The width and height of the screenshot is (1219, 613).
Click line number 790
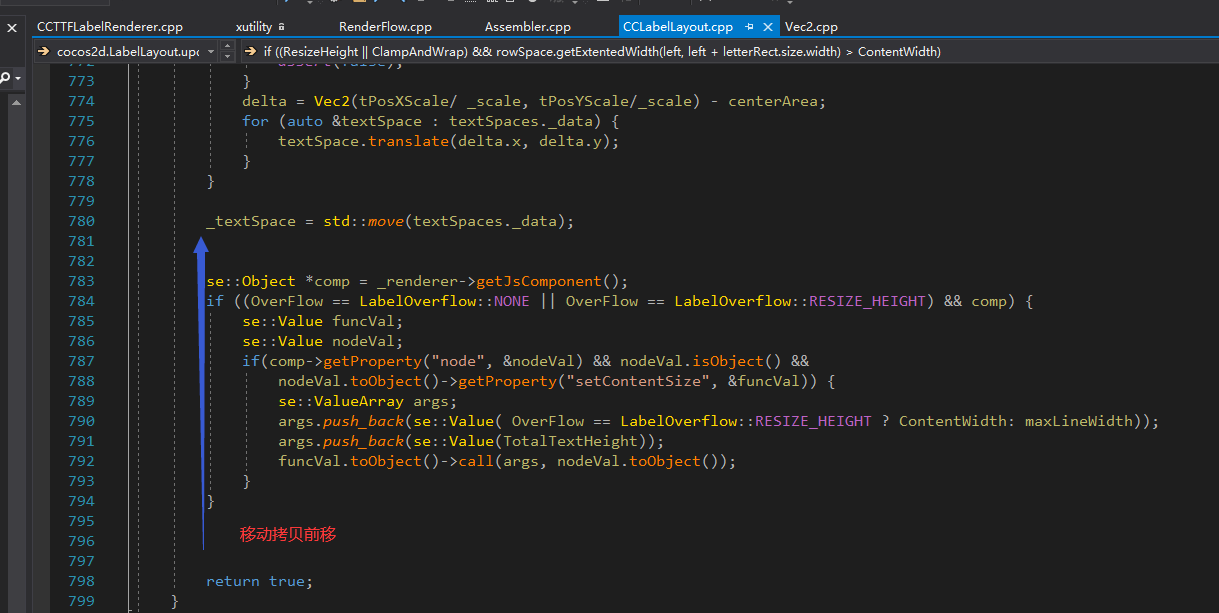[x=80, y=421]
